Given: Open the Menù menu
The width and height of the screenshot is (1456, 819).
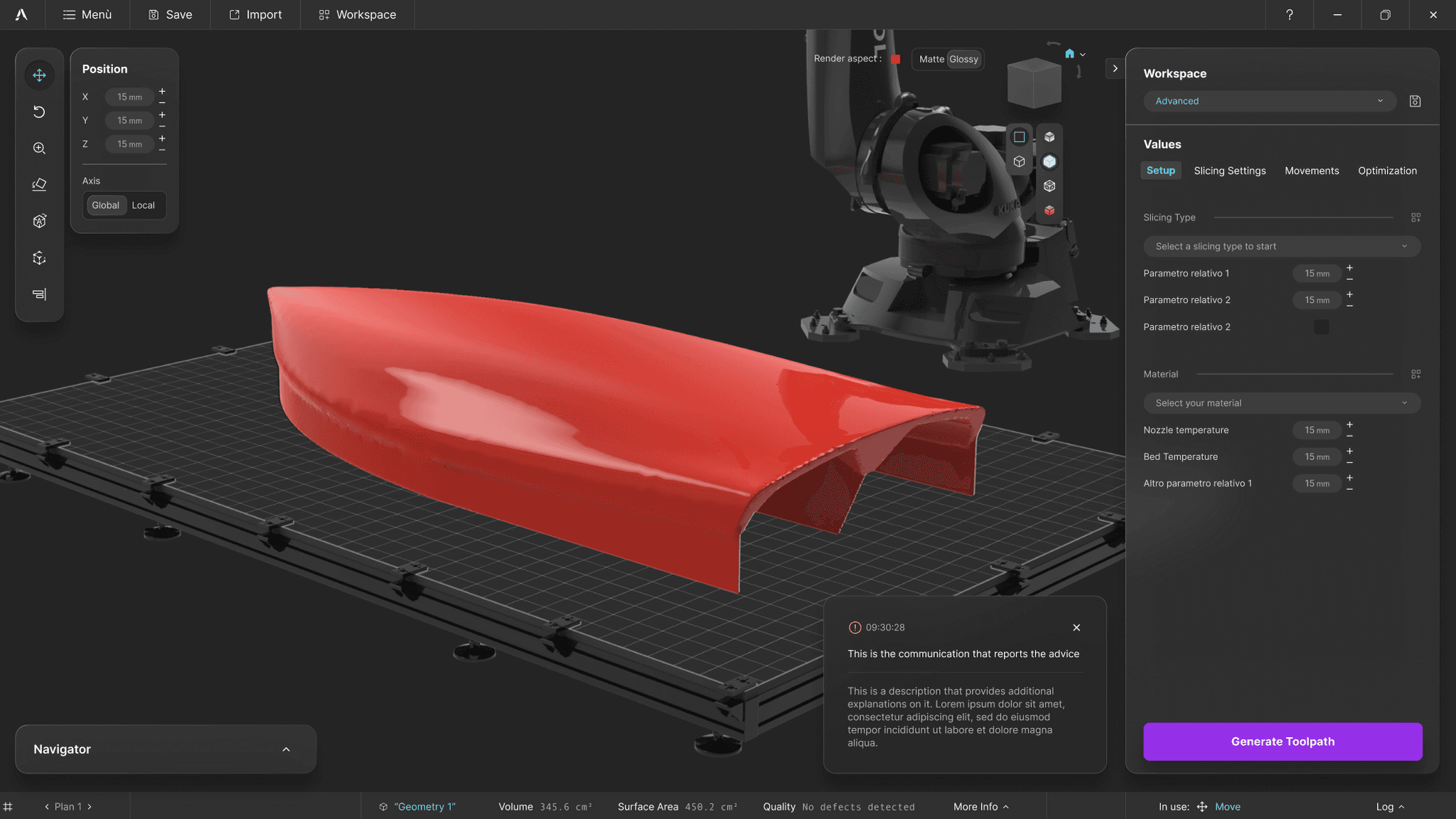Looking at the screenshot, I should [87, 15].
